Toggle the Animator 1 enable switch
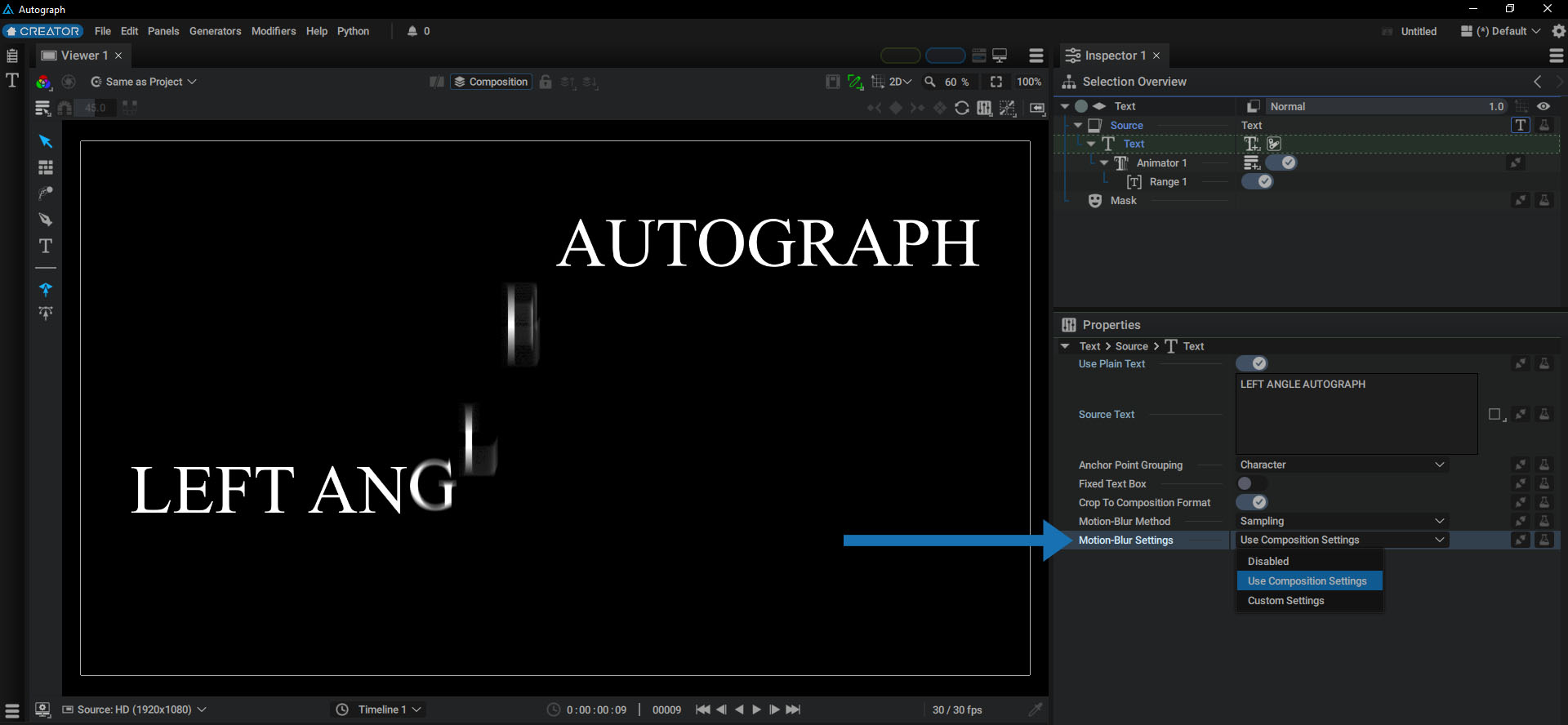 [x=1281, y=162]
